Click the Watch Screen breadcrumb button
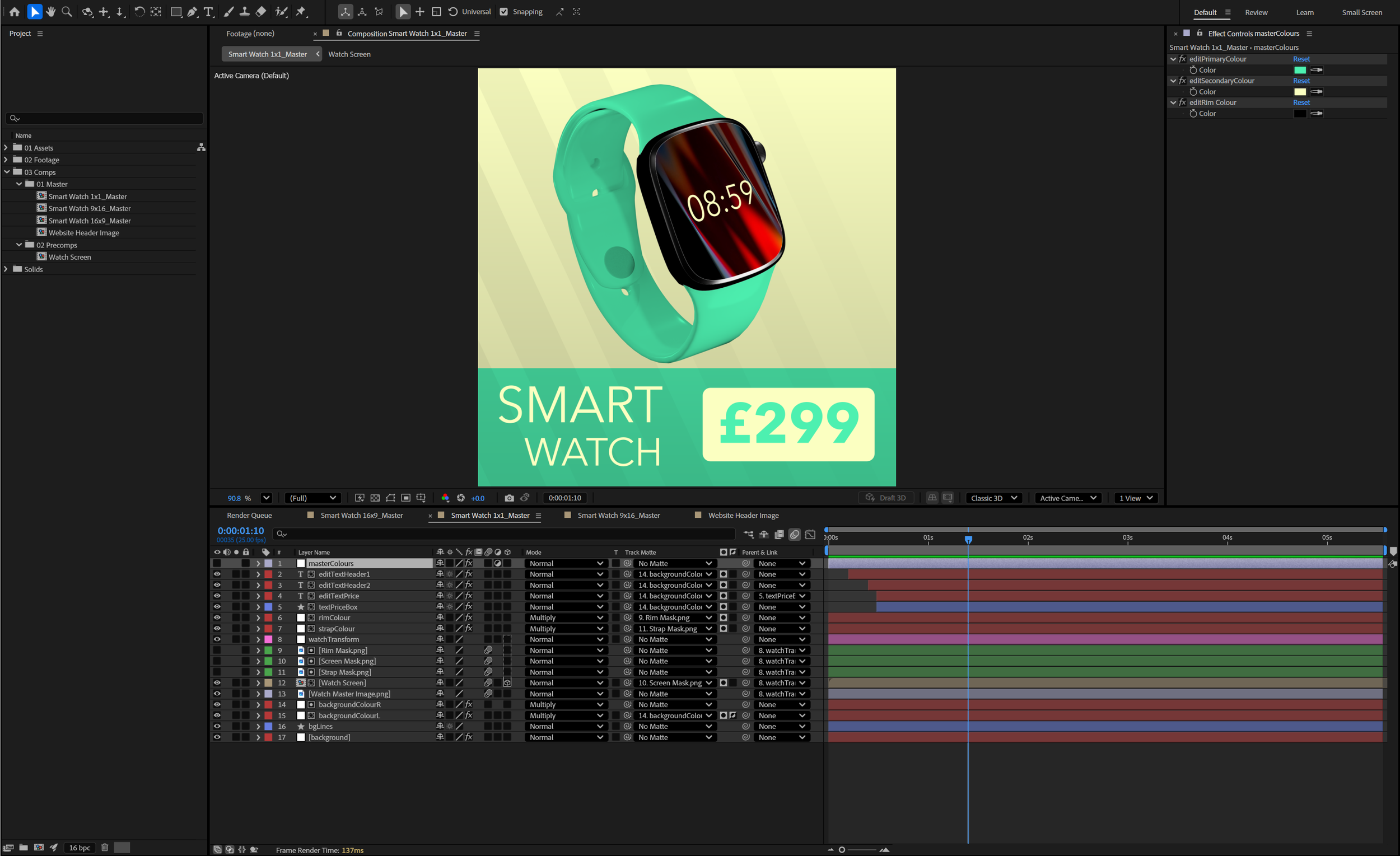The height and width of the screenshot is (856, 1400). [349, 54]
